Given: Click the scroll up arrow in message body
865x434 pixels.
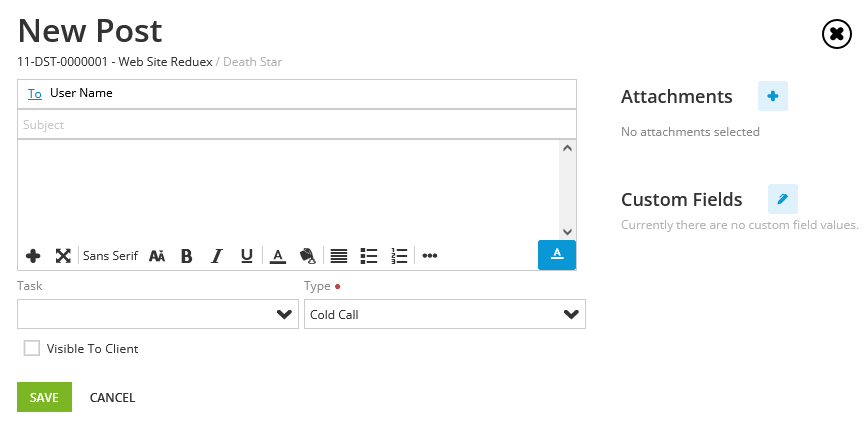Looking at the screenshot, I should point(568,148).
